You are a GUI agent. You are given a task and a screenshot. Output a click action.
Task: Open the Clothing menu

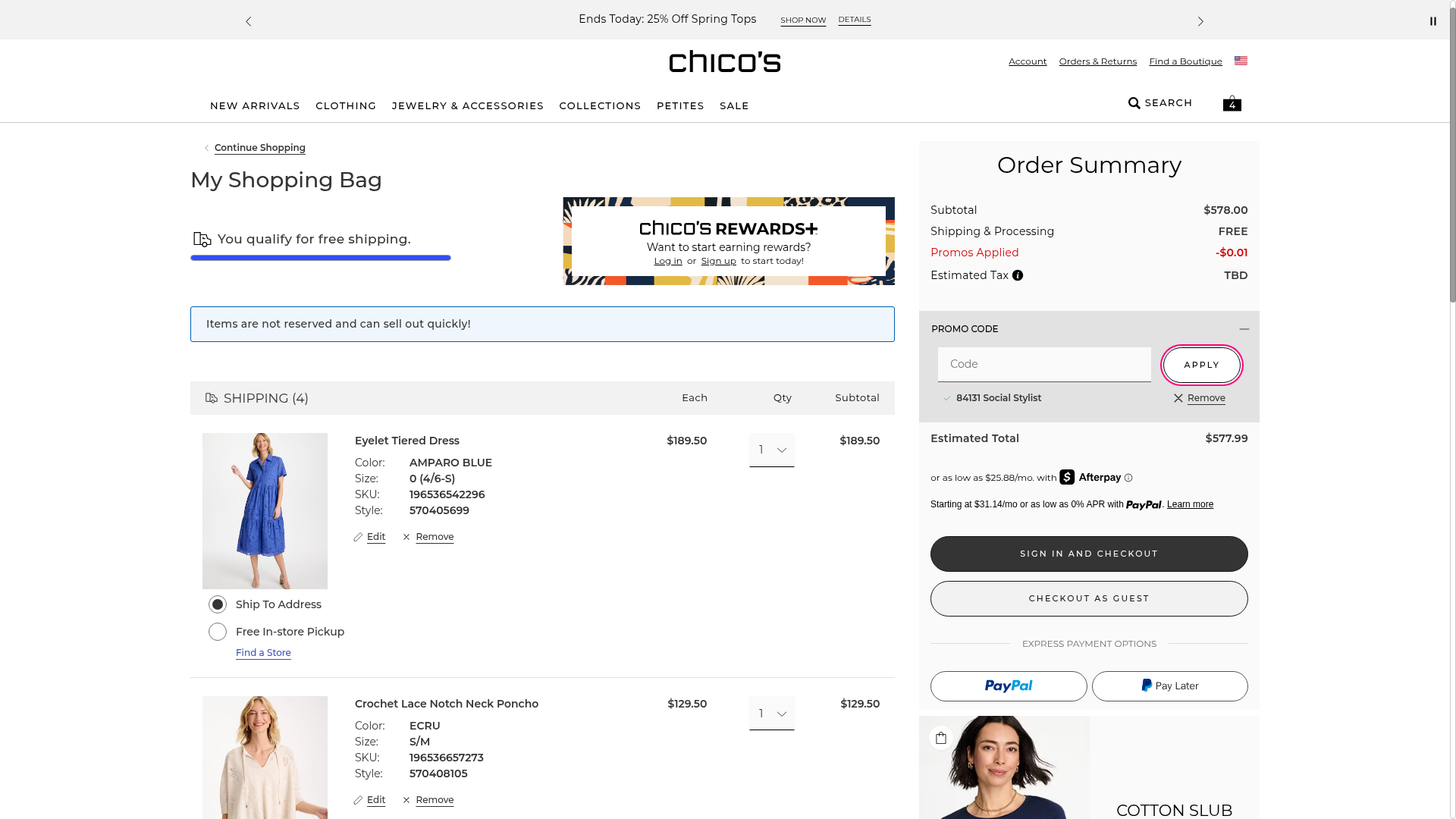click(346, 106)
